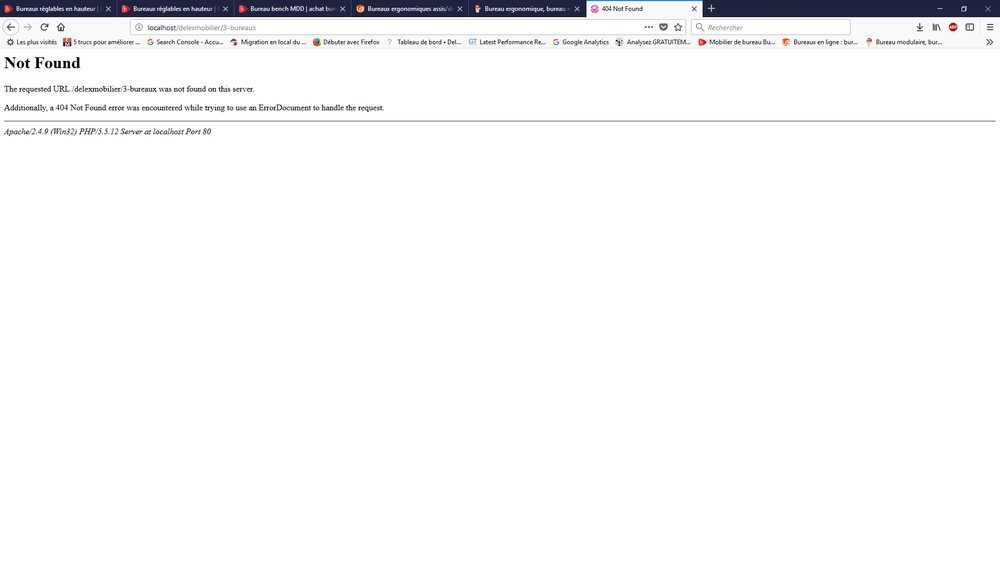The height and width of the screenshot is (562, 1000).
Task: Open Search Console bookmark
Action: [185, 42]
